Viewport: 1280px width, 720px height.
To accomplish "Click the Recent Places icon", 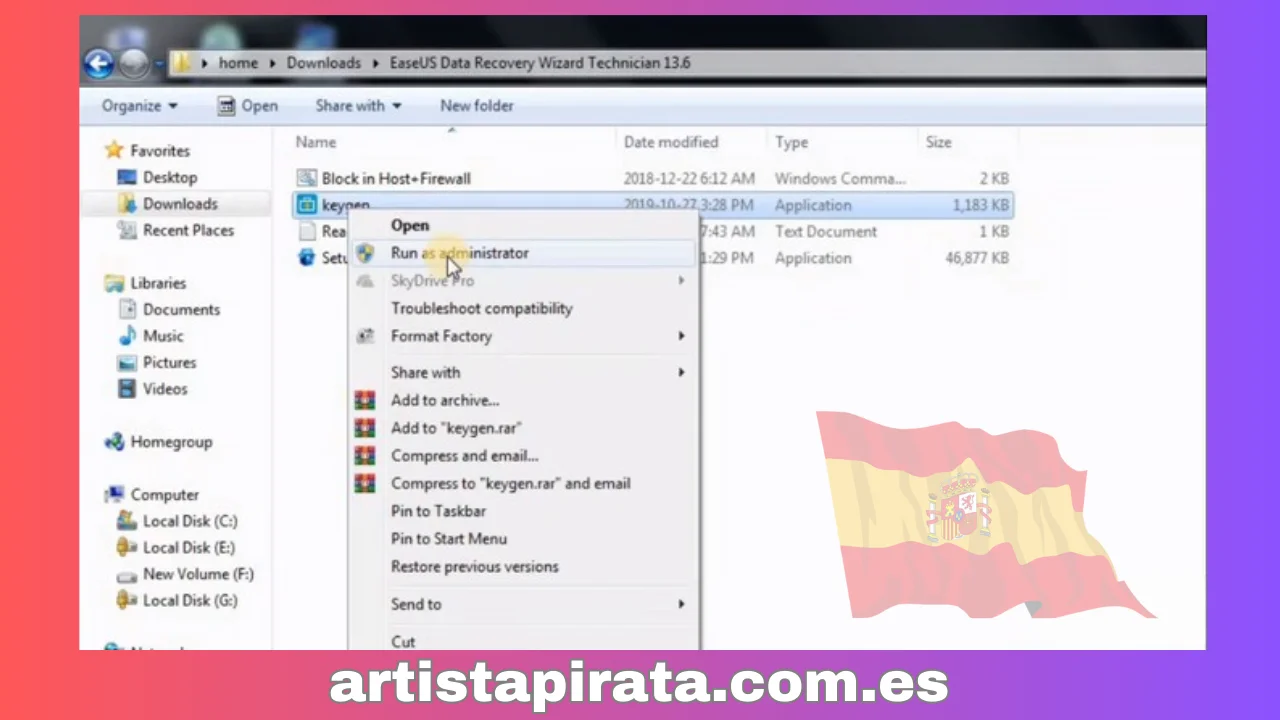I will 127,231.
